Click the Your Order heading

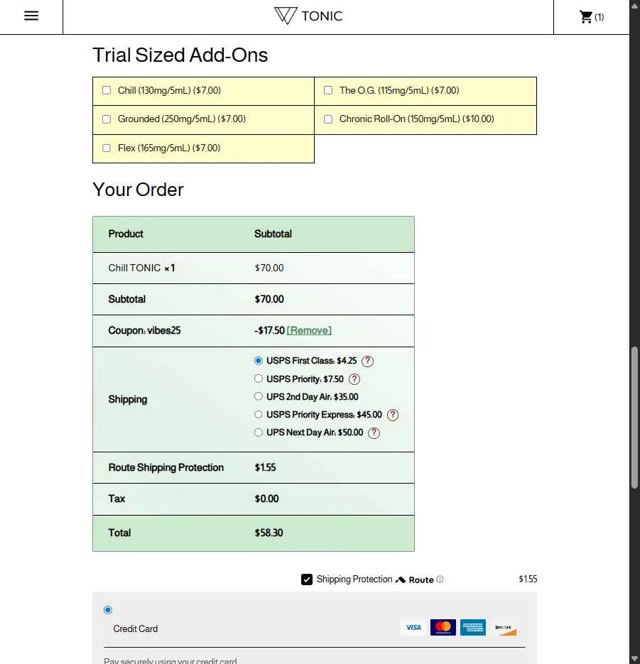pos(138,189)
